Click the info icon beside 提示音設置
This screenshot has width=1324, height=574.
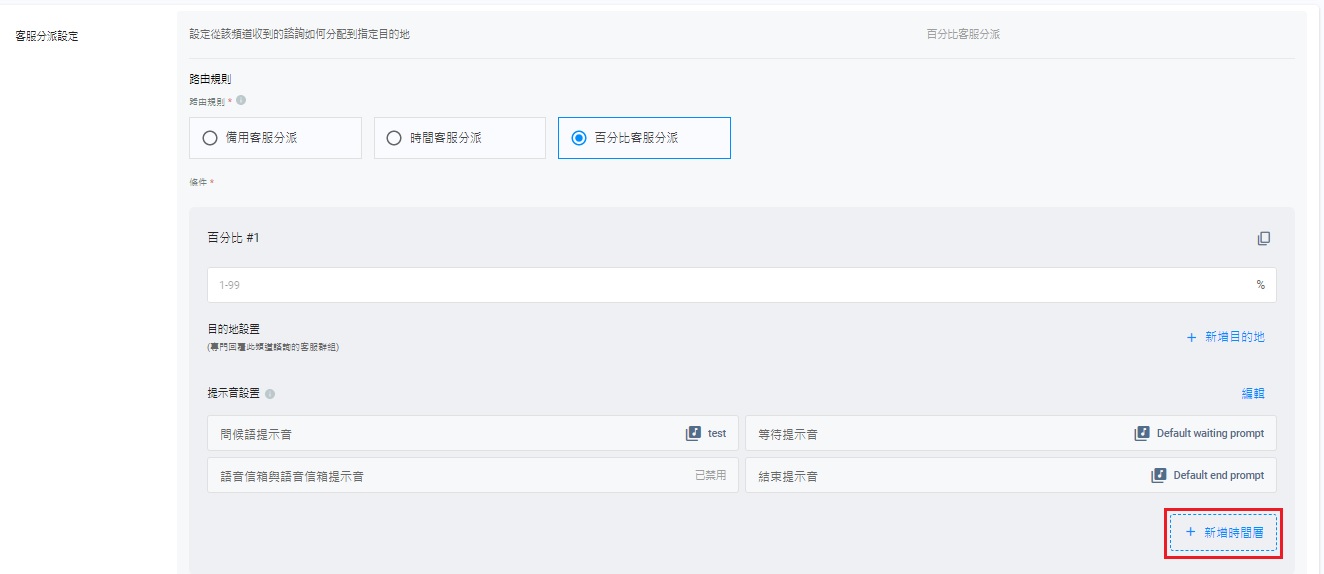tap(270, 394)
